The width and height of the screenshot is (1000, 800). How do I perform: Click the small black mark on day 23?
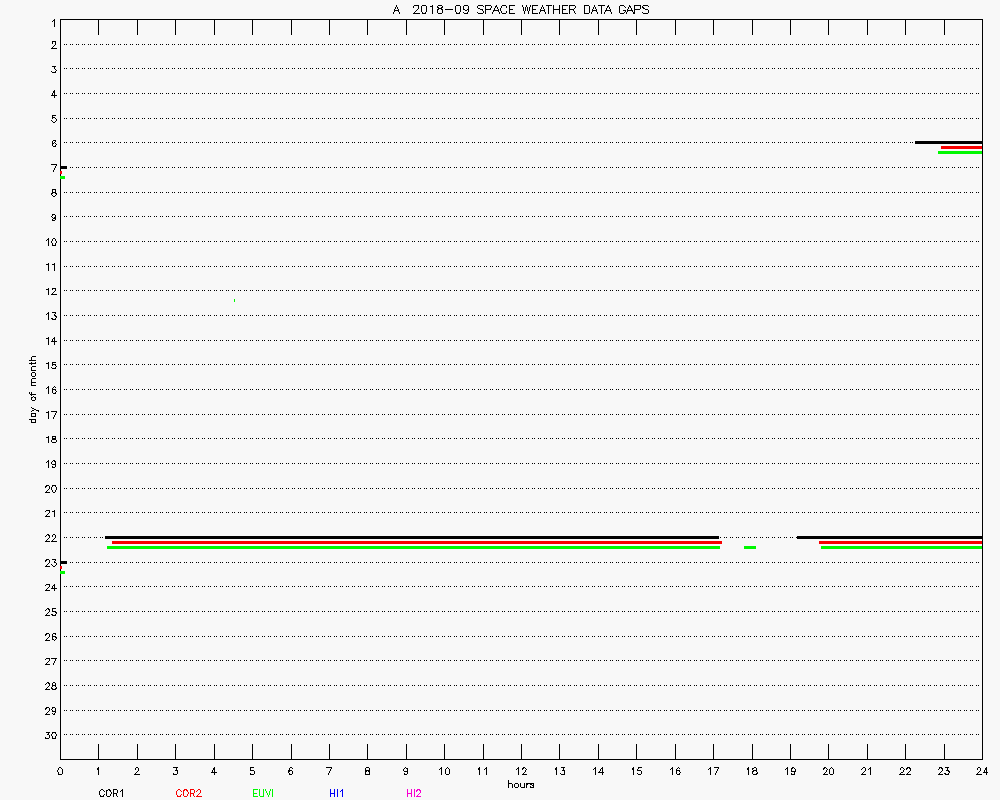63,562
